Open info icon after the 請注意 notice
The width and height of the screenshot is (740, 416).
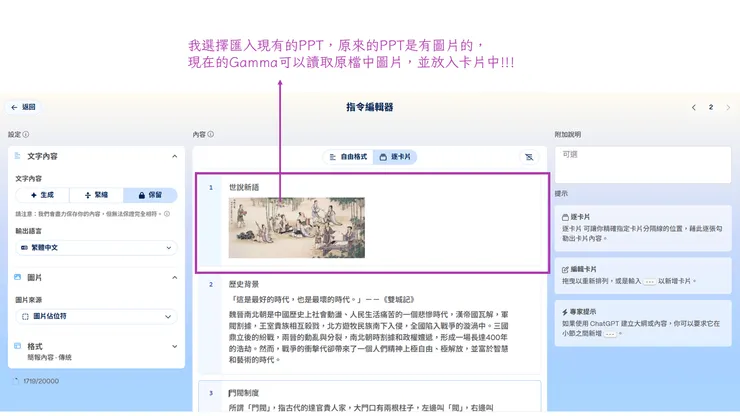(167, 214)
